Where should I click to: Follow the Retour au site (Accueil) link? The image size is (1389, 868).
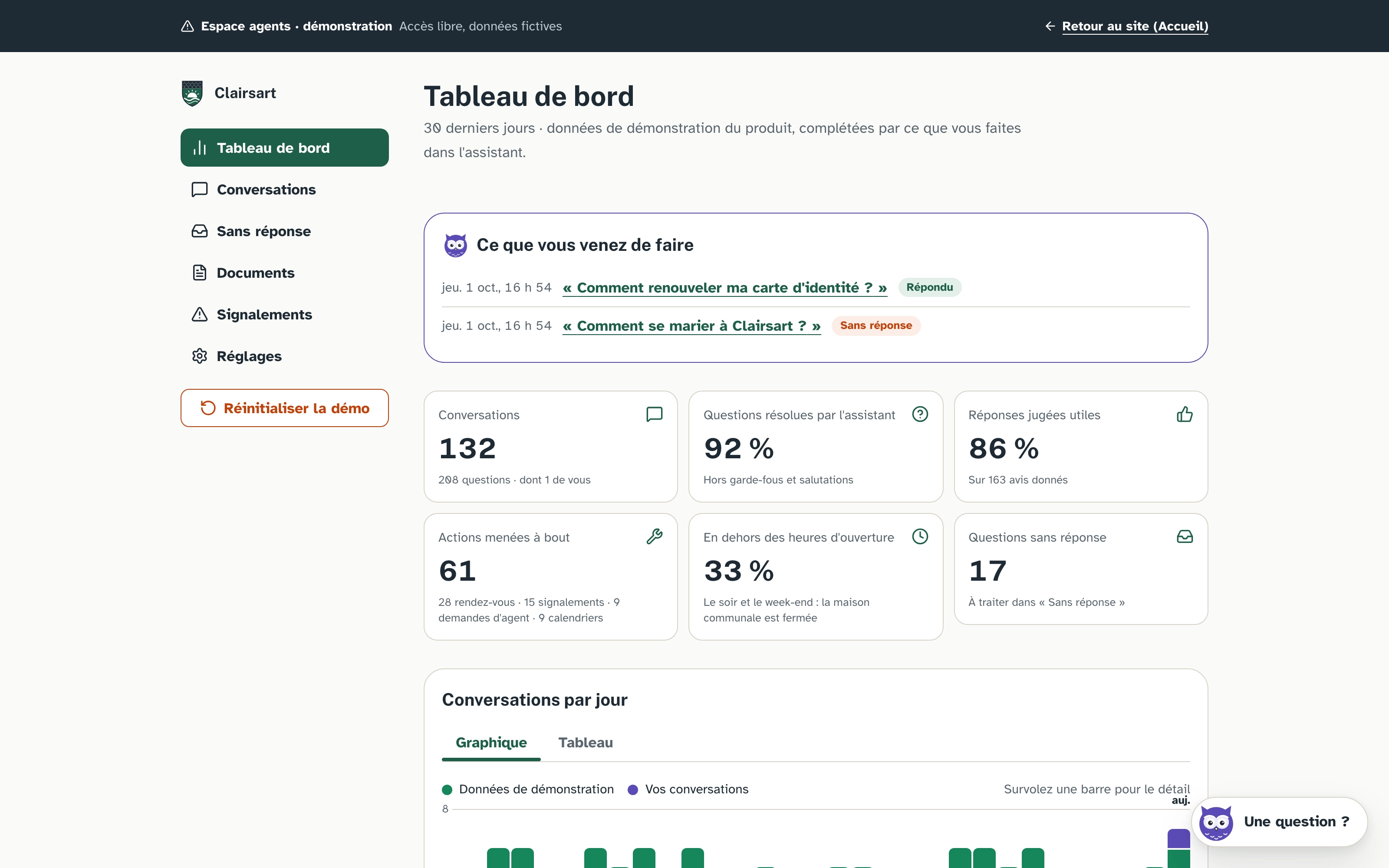(x=1135, y=26)
